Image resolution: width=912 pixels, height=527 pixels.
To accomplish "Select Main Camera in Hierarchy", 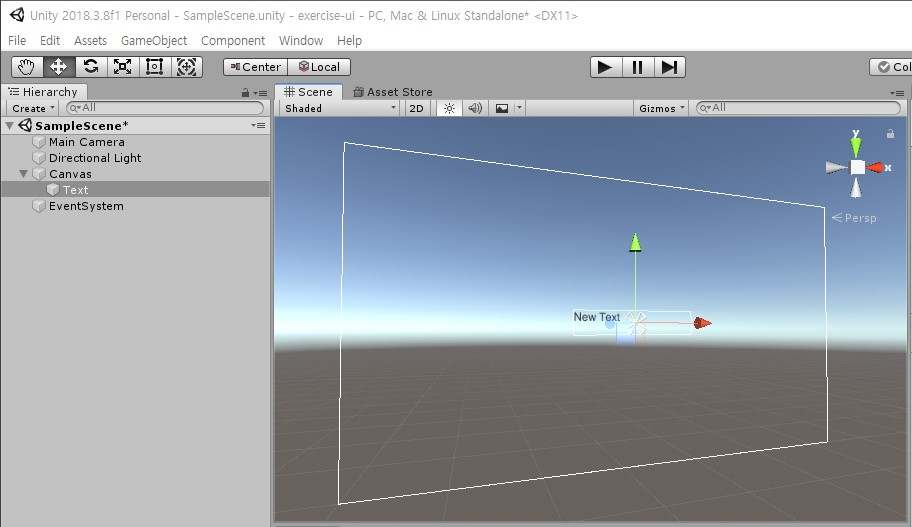I will tap(87, 142).
